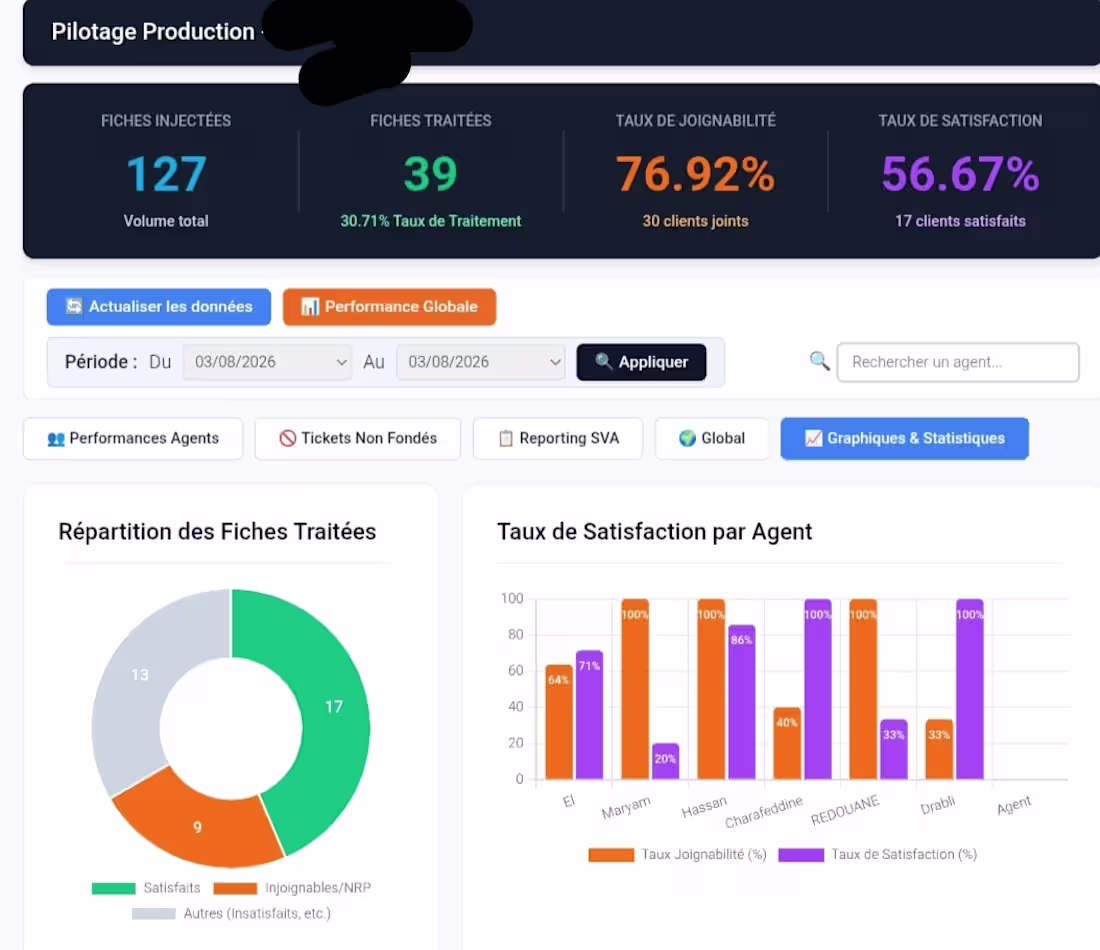The image size is (1100, 950).
Task: Click the refresh icon on Actualiser les données
Action: pos(74,307)
